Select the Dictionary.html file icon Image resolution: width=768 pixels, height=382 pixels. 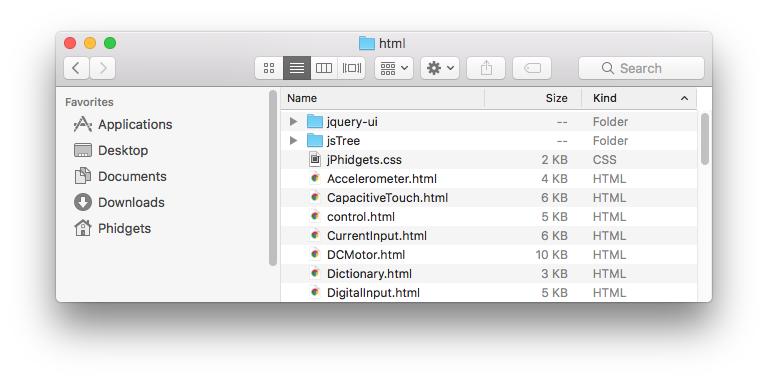click(315, 273)
